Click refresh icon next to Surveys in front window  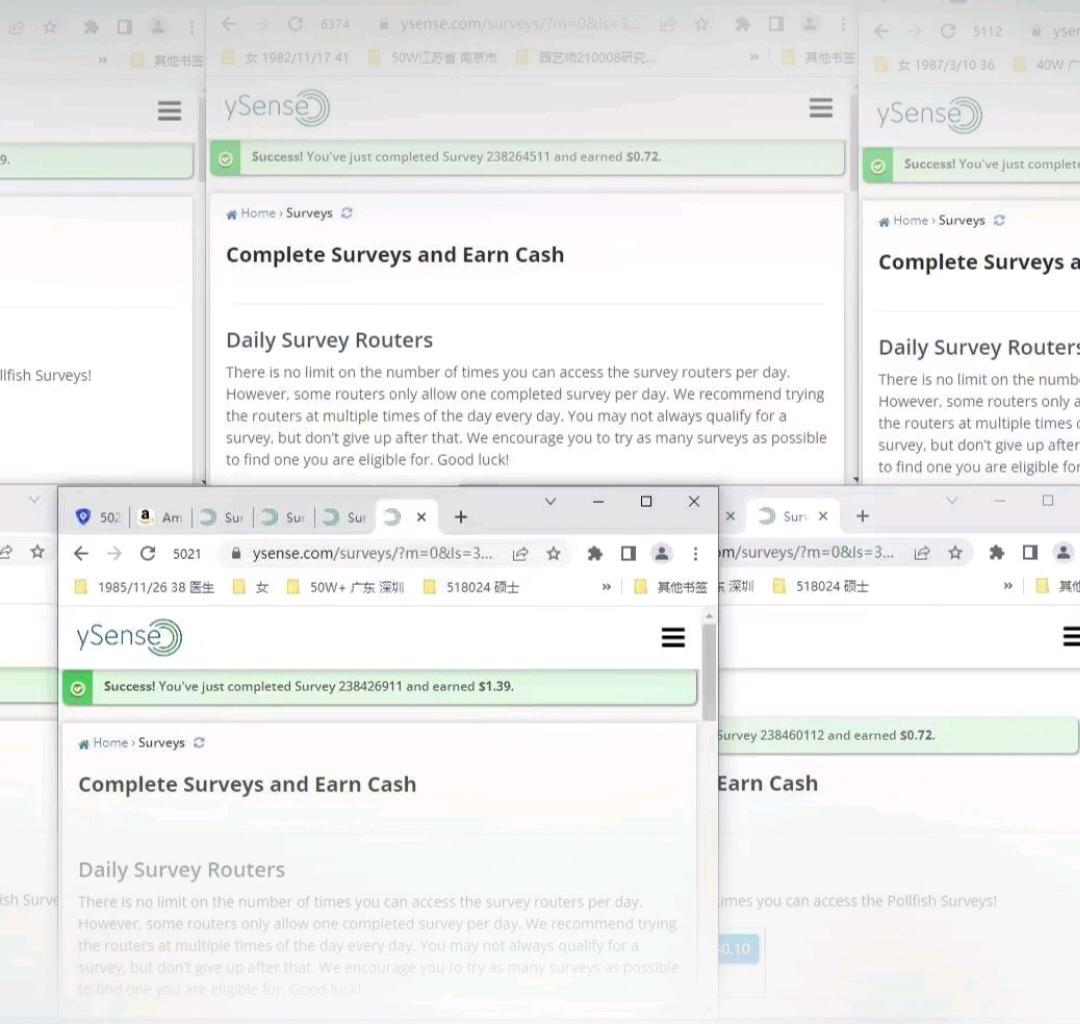(x=199, y=743)
